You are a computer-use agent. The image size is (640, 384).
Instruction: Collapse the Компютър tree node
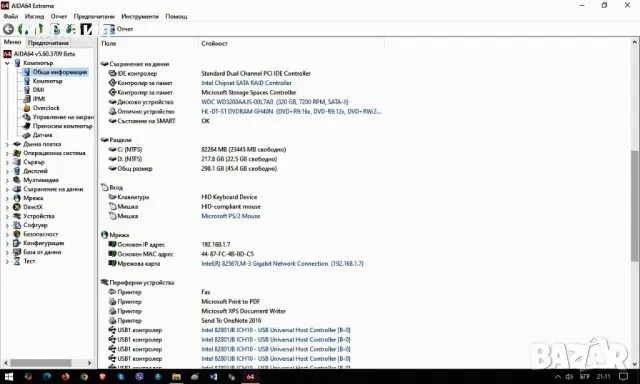click(x=7, y=63)
